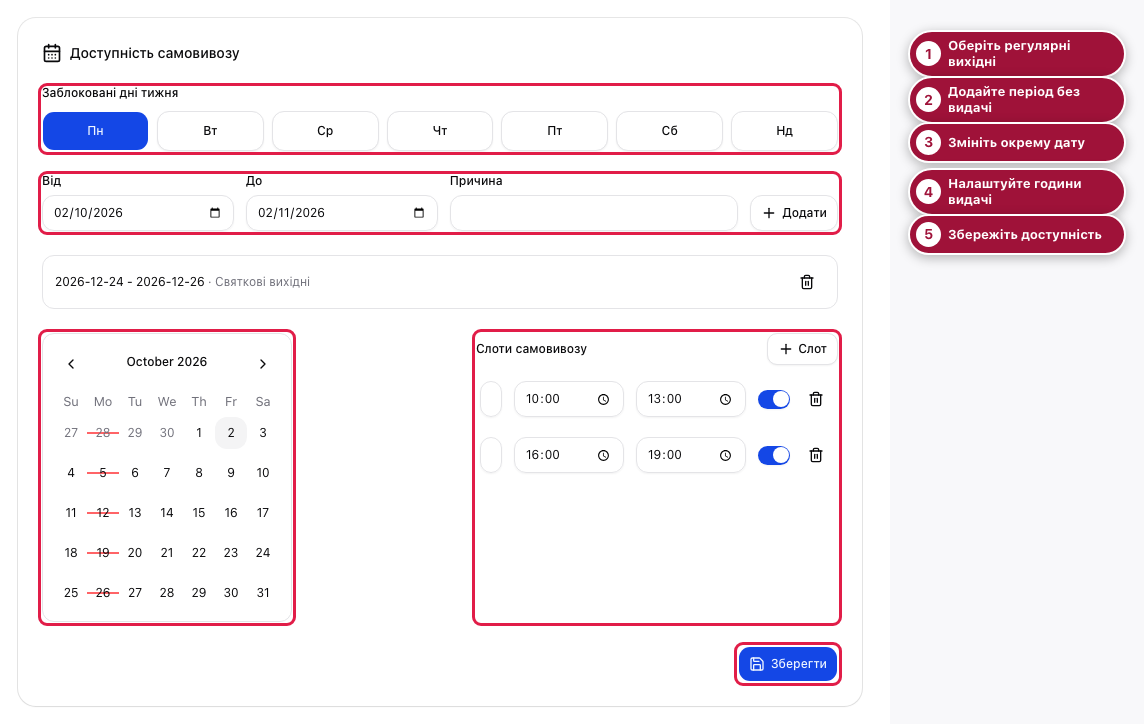This screenshot has width=1144, height=724.
Task: Delete the Святкові вихідні blocked period
Action: click(x=806, y=282)
